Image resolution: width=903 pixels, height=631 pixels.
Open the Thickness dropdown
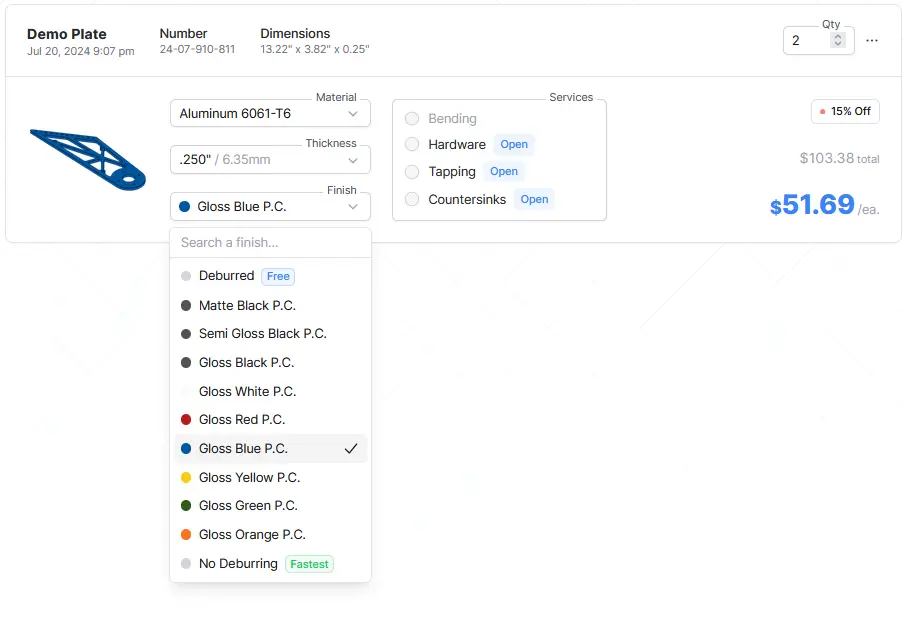(x=270, y=160)
